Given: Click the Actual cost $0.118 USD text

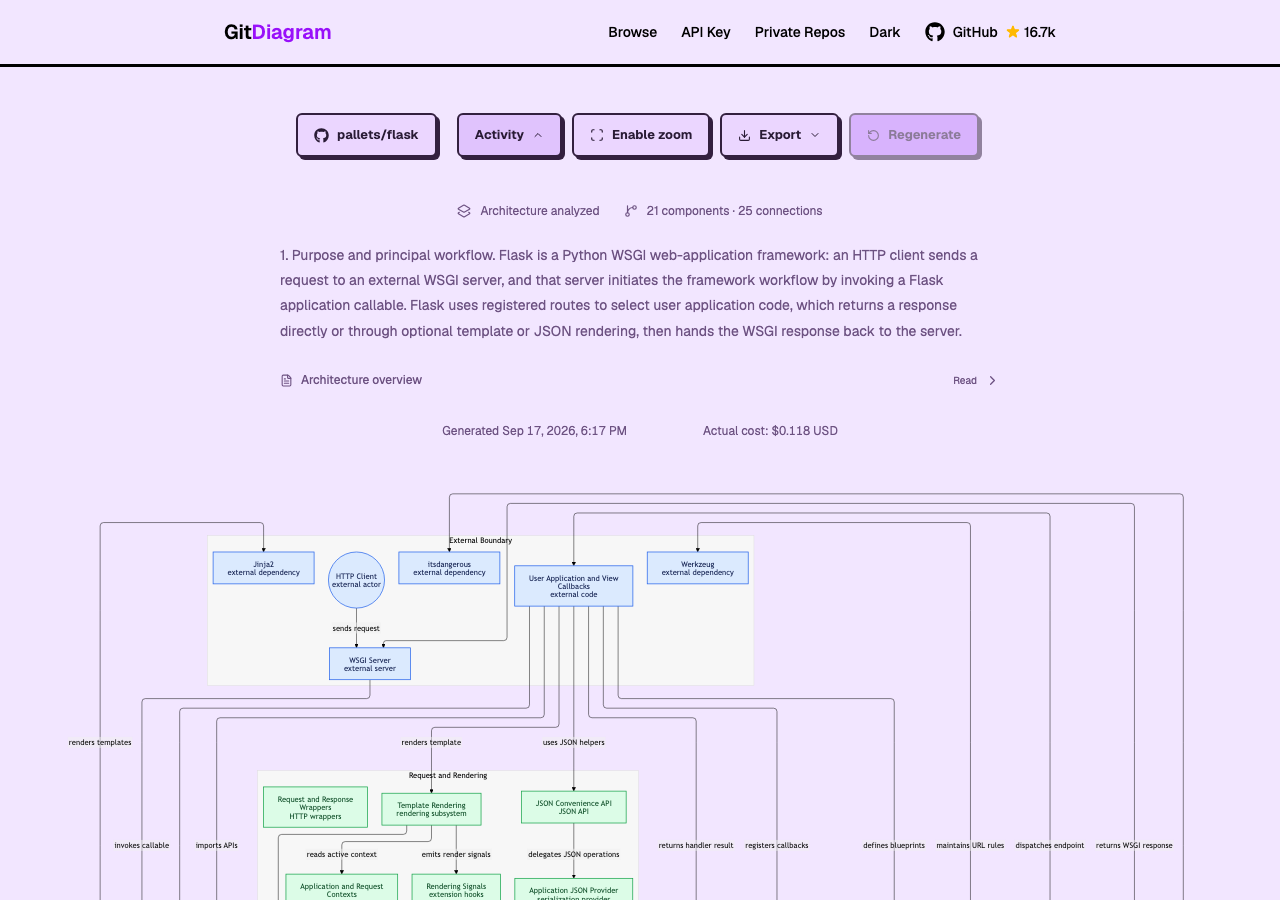Looking at the screenshot, I should (x=770, y=431).
